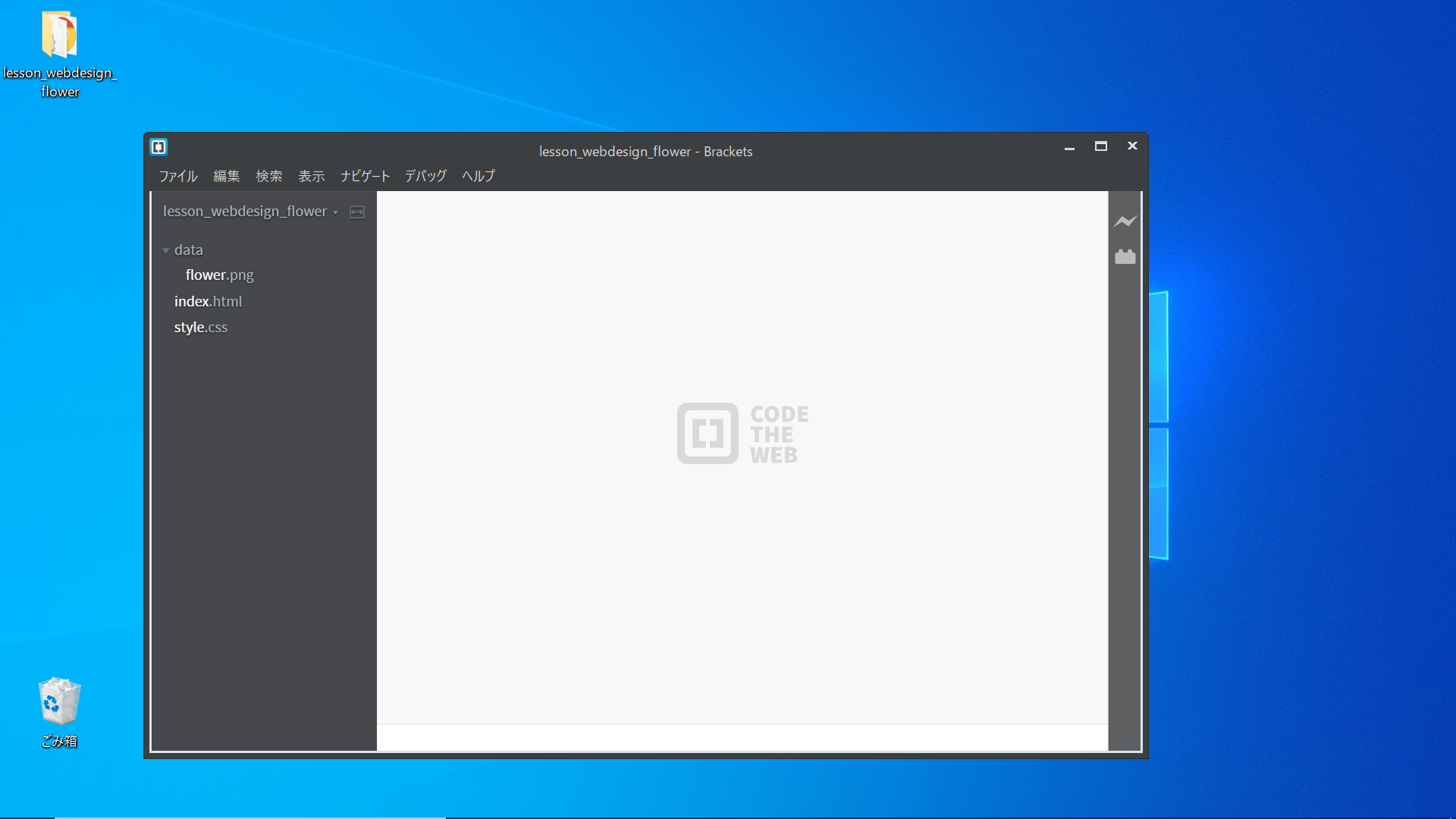Image resolution: width=1456 pixels, height=819 pixels.
Task: Close the Brackets window
Action: (1132, 146)
